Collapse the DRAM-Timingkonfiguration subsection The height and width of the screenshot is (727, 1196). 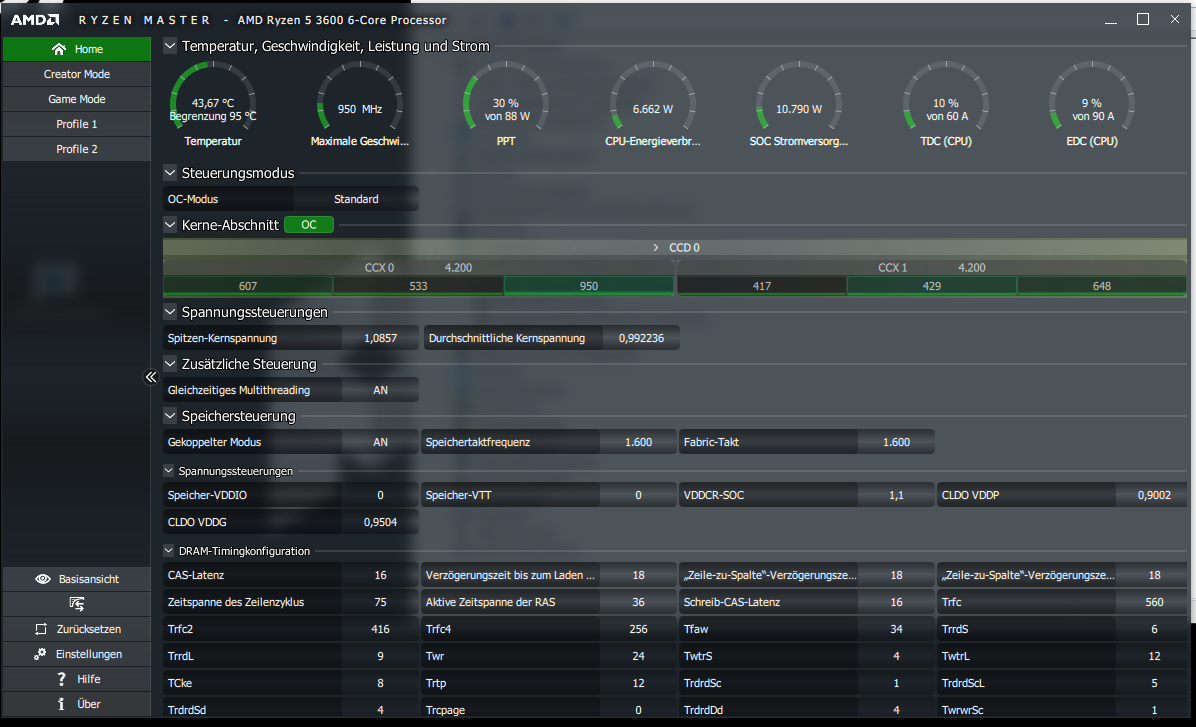[169, 551]
